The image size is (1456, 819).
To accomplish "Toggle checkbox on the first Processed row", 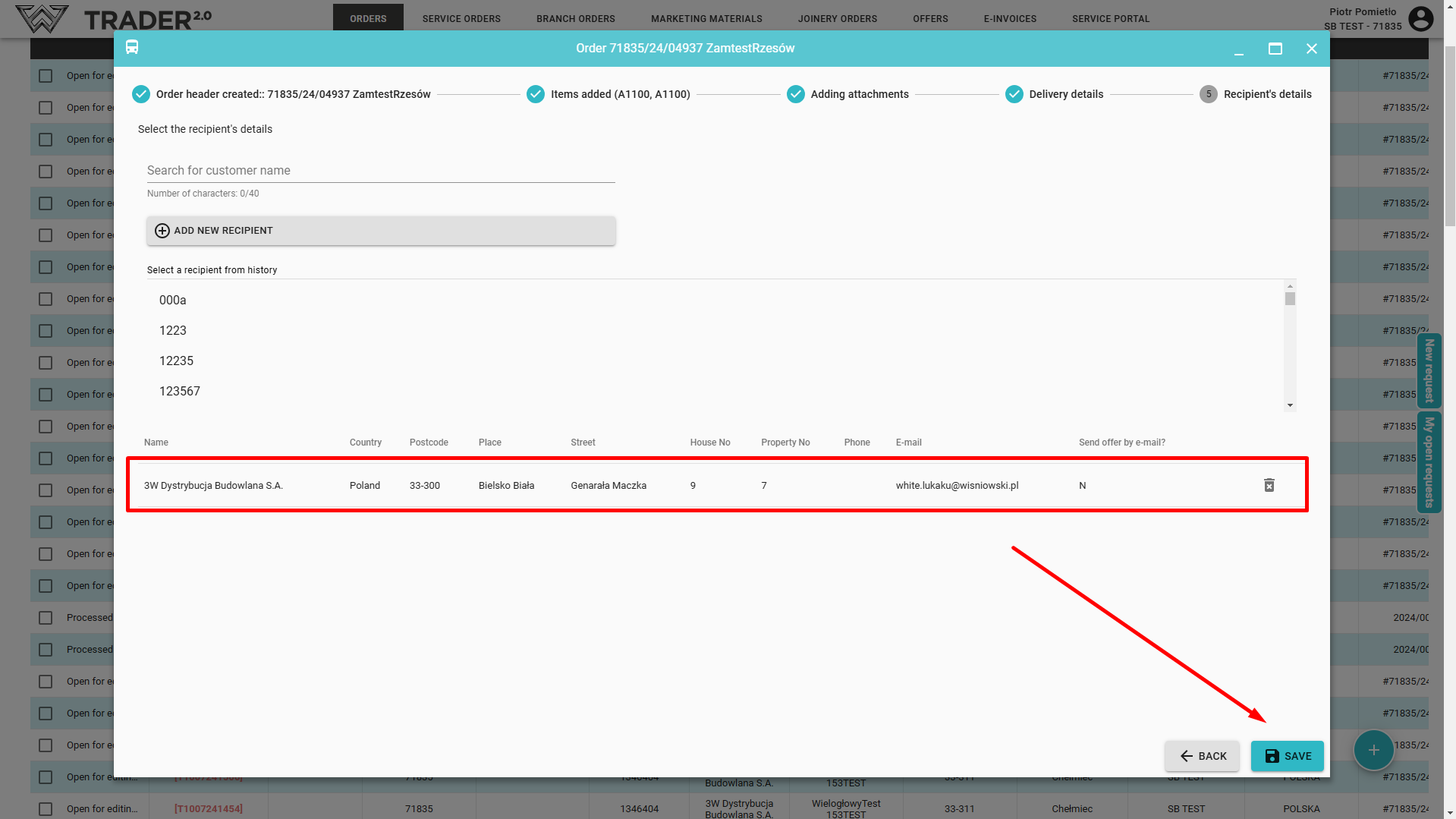I will click(46, 618).
